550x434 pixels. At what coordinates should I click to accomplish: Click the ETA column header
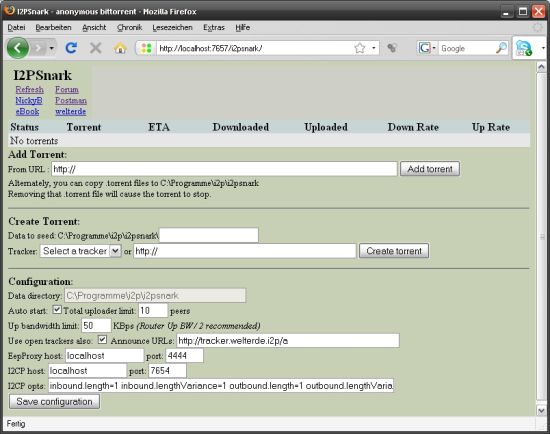(x=159, y=127)
